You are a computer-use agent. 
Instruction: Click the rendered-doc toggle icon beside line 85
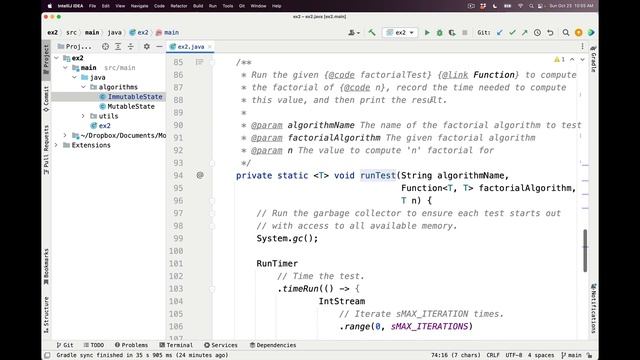coord(199,62)
